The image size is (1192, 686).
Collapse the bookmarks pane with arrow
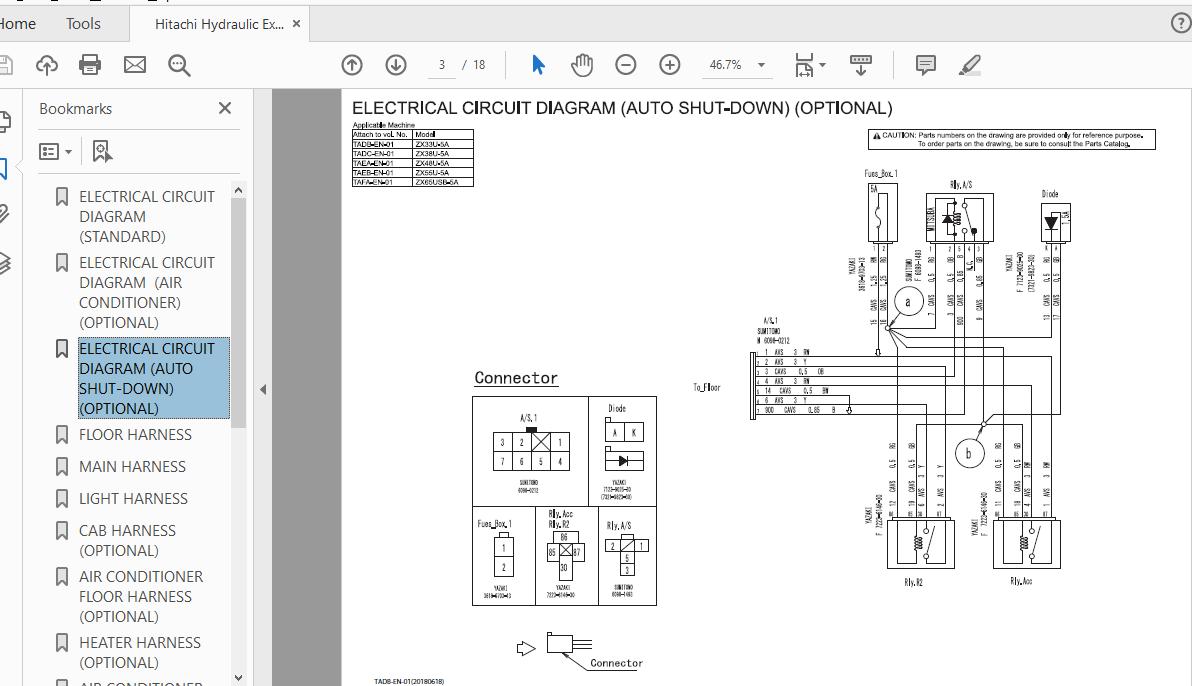(263, 389)
